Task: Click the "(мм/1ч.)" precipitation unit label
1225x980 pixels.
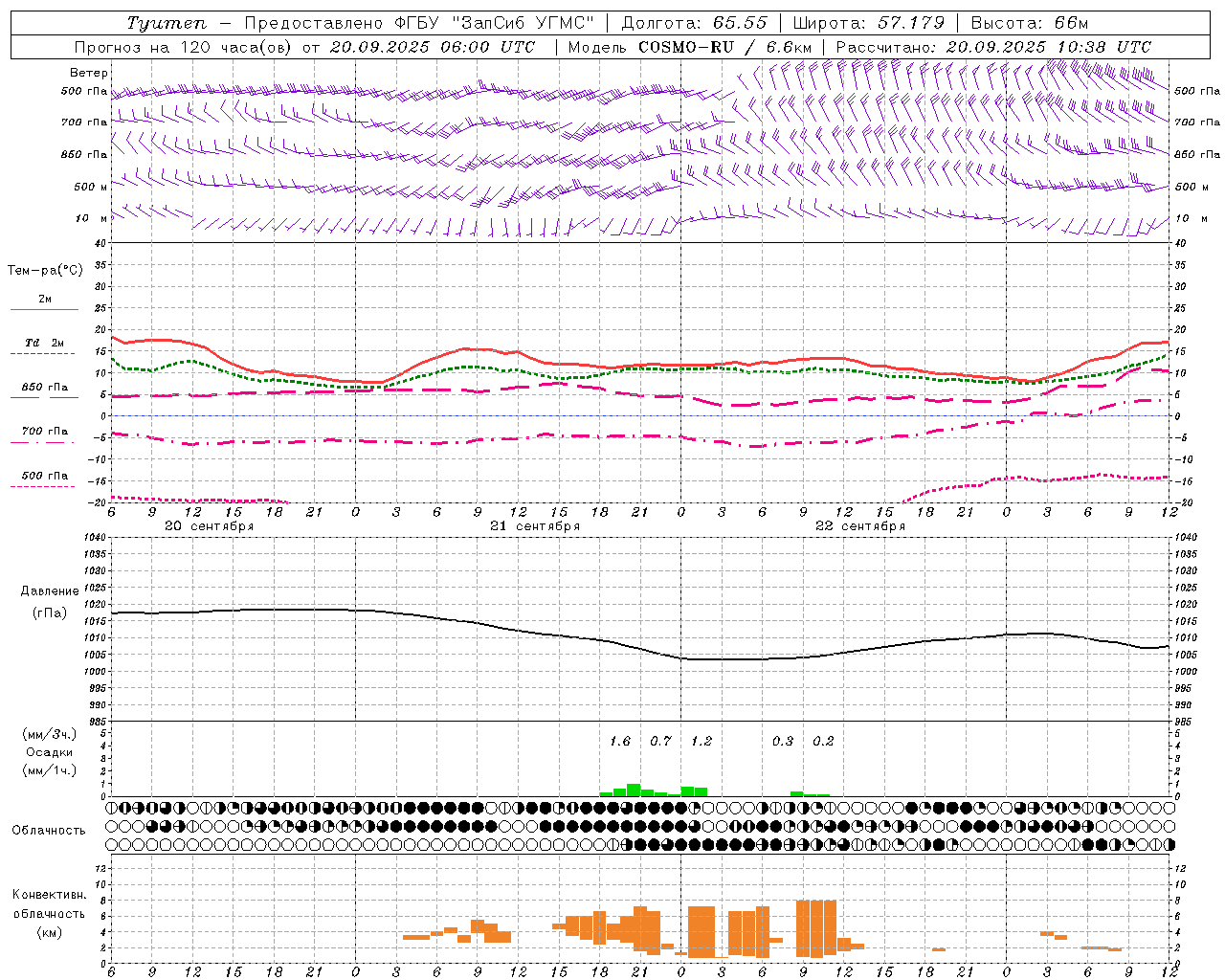Action: (50, 770)
